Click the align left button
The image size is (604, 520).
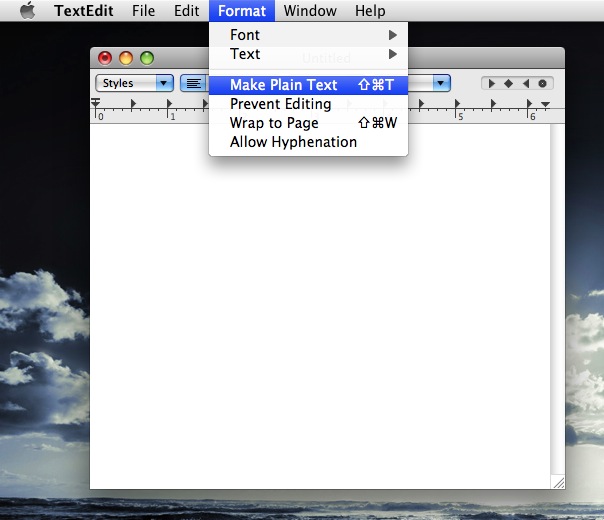click(x=193, y=83)
